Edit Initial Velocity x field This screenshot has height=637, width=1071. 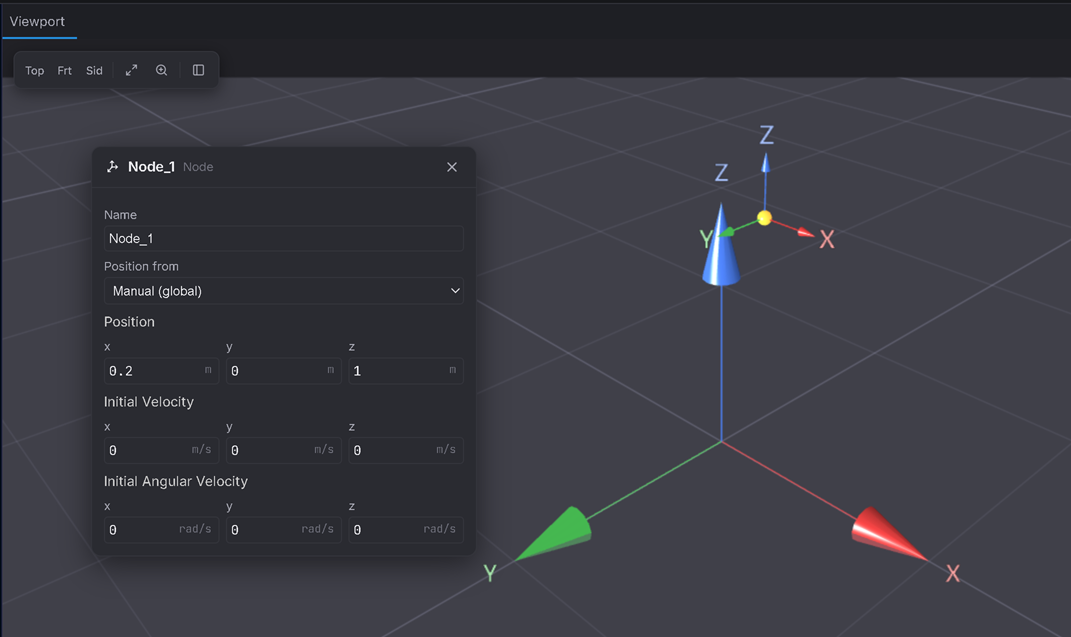(161, 450)
